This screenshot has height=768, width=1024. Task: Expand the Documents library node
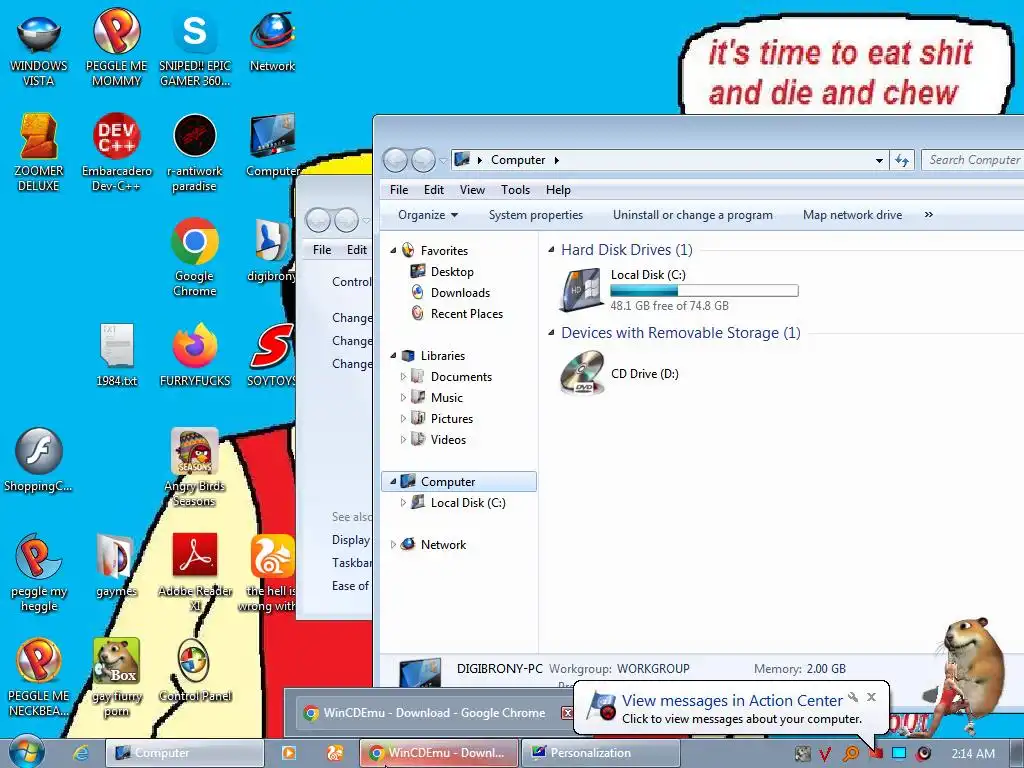403,377
